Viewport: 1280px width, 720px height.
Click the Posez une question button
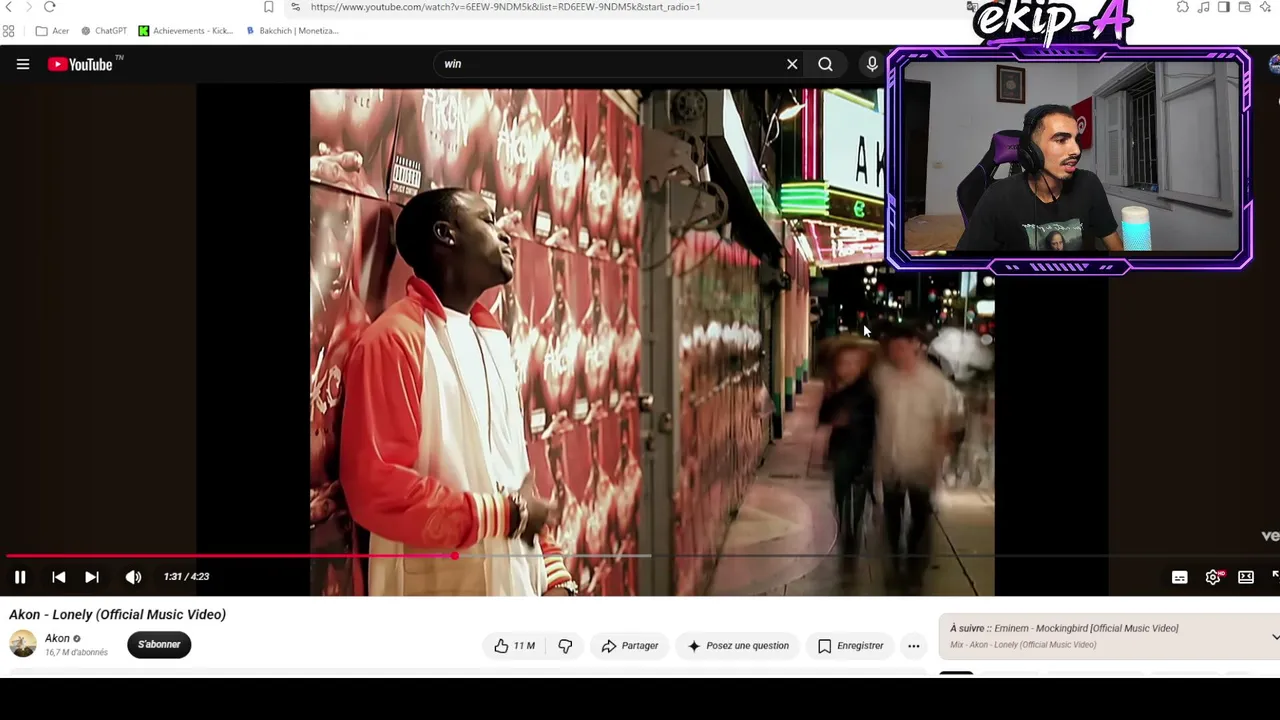pyautogui.click(x=738, y=646)
